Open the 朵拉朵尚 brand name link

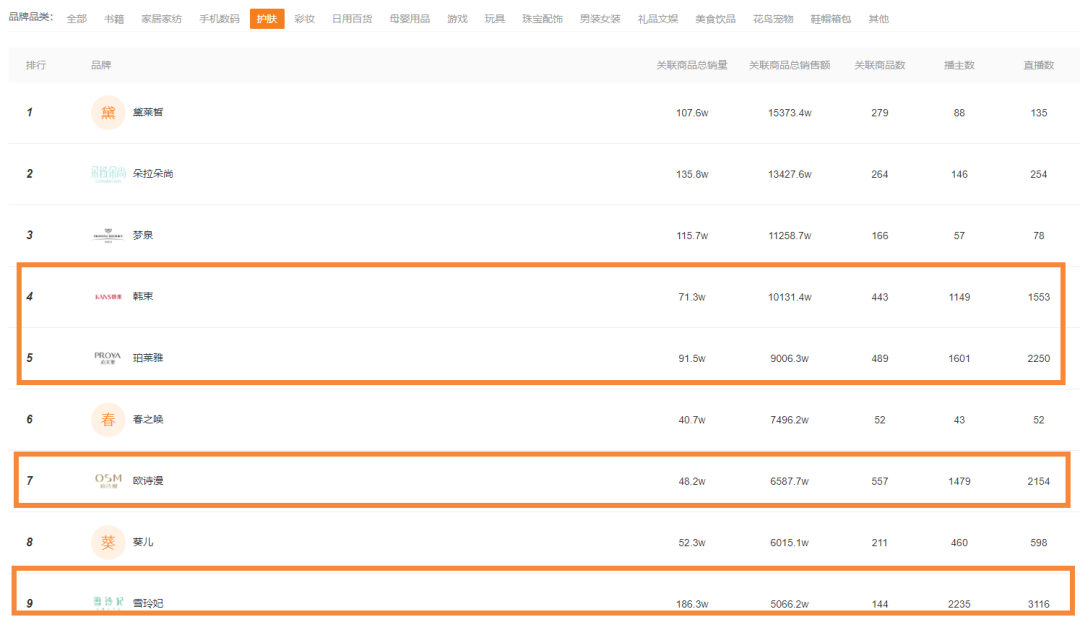point(153,174)
